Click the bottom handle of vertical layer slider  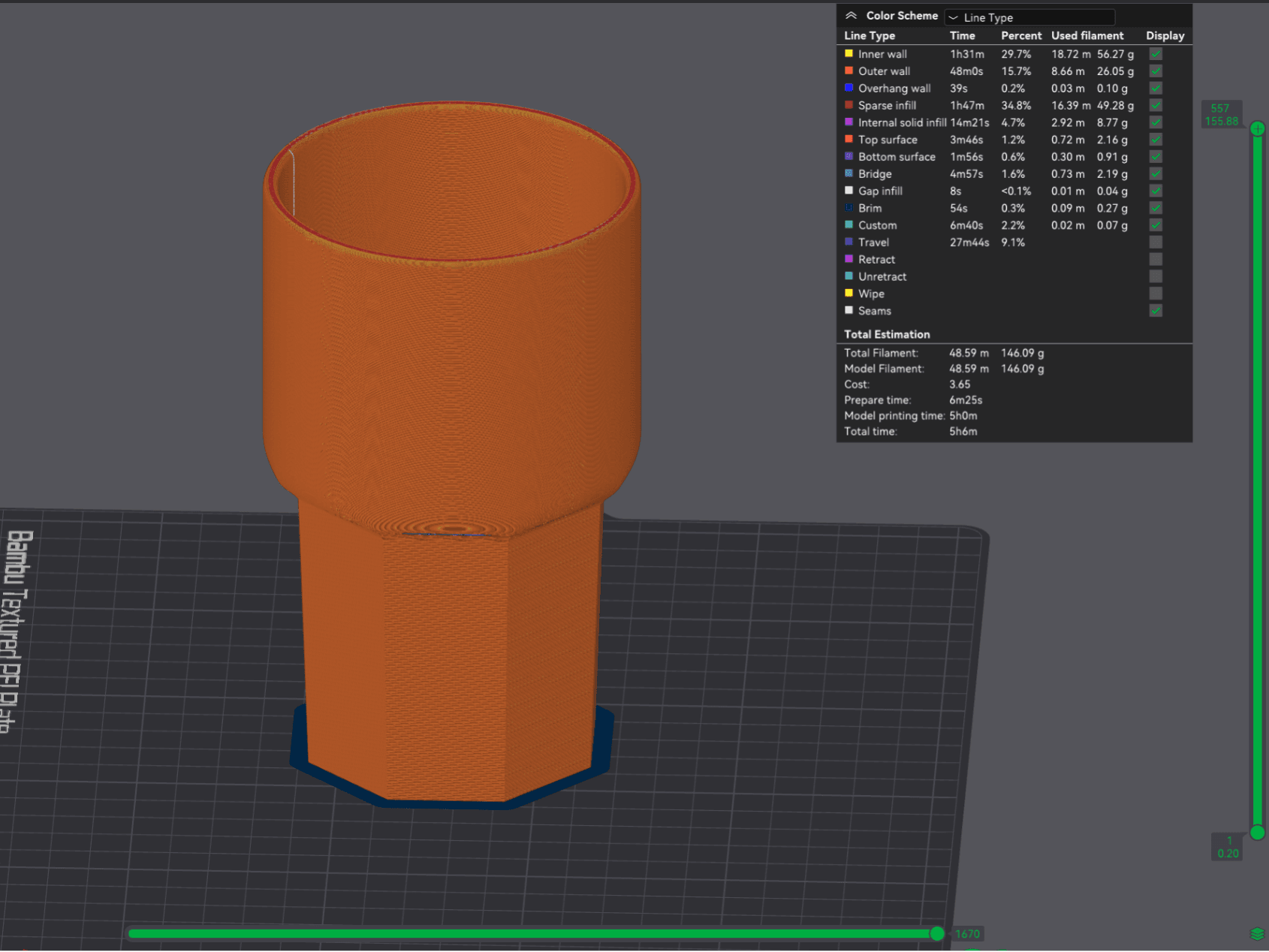(x=1258, y=832)
